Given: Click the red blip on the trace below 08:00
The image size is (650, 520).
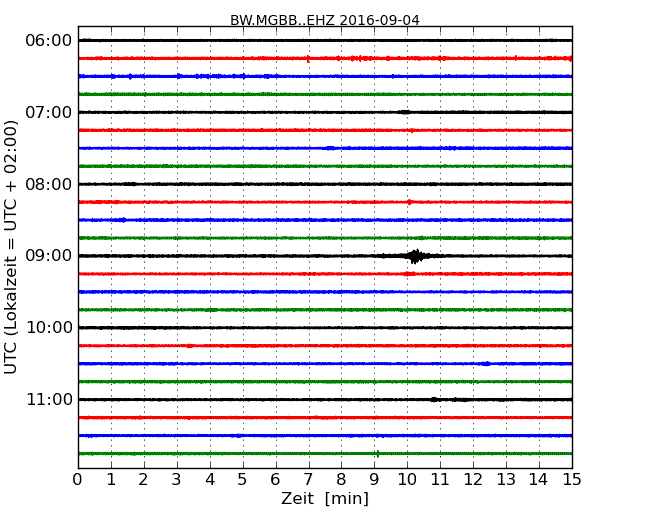Looking at the screenshot, I should [410, 202].
